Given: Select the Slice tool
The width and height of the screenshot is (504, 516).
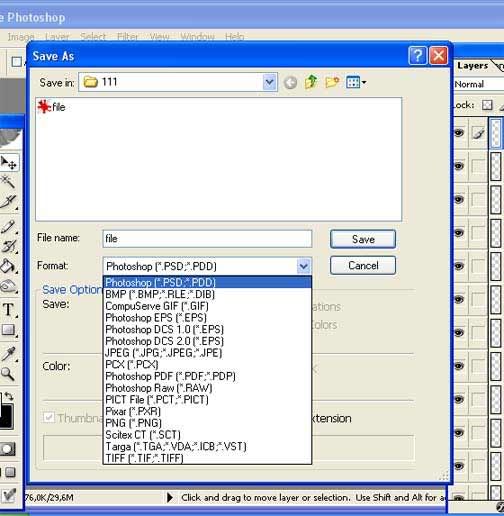Looking at the screenshot, I should (9, 202).
